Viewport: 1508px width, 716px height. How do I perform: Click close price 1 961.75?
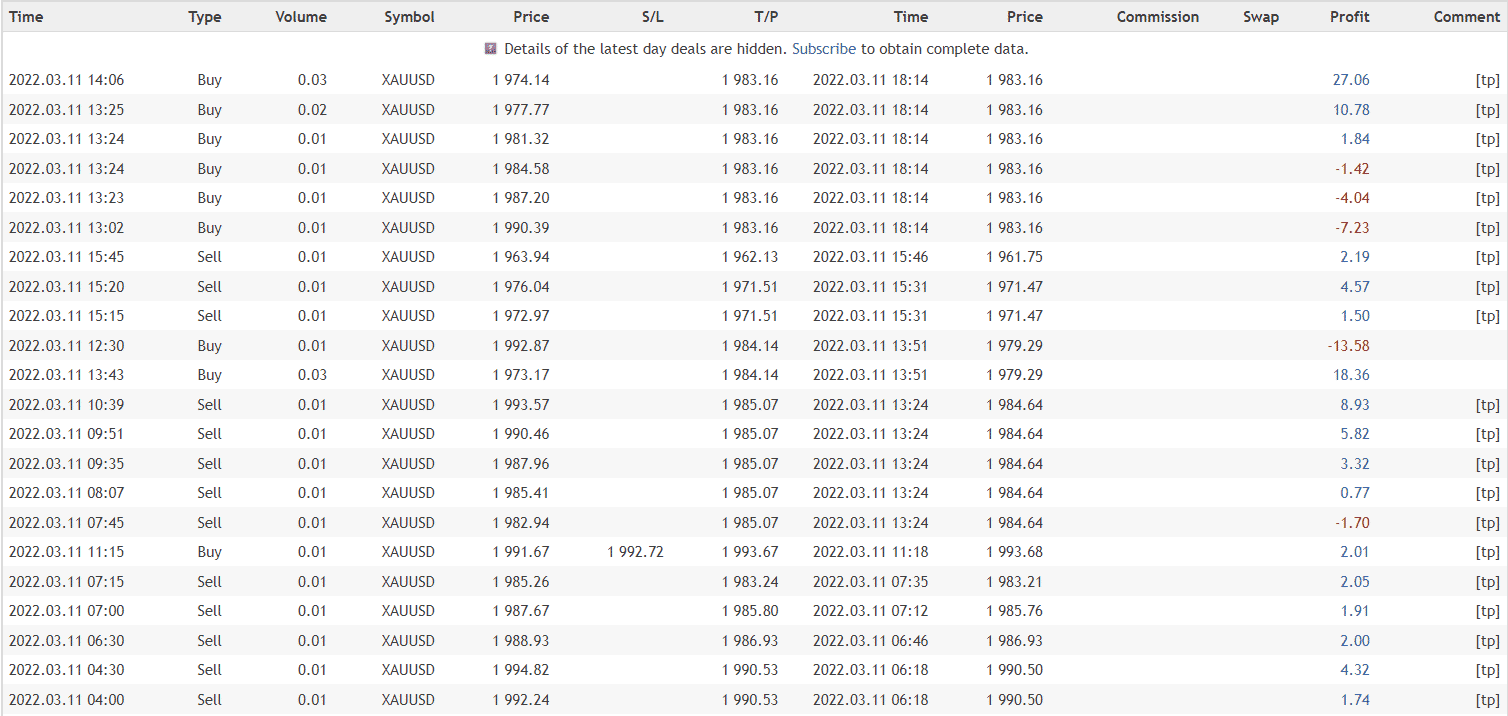click(1014, 257)
